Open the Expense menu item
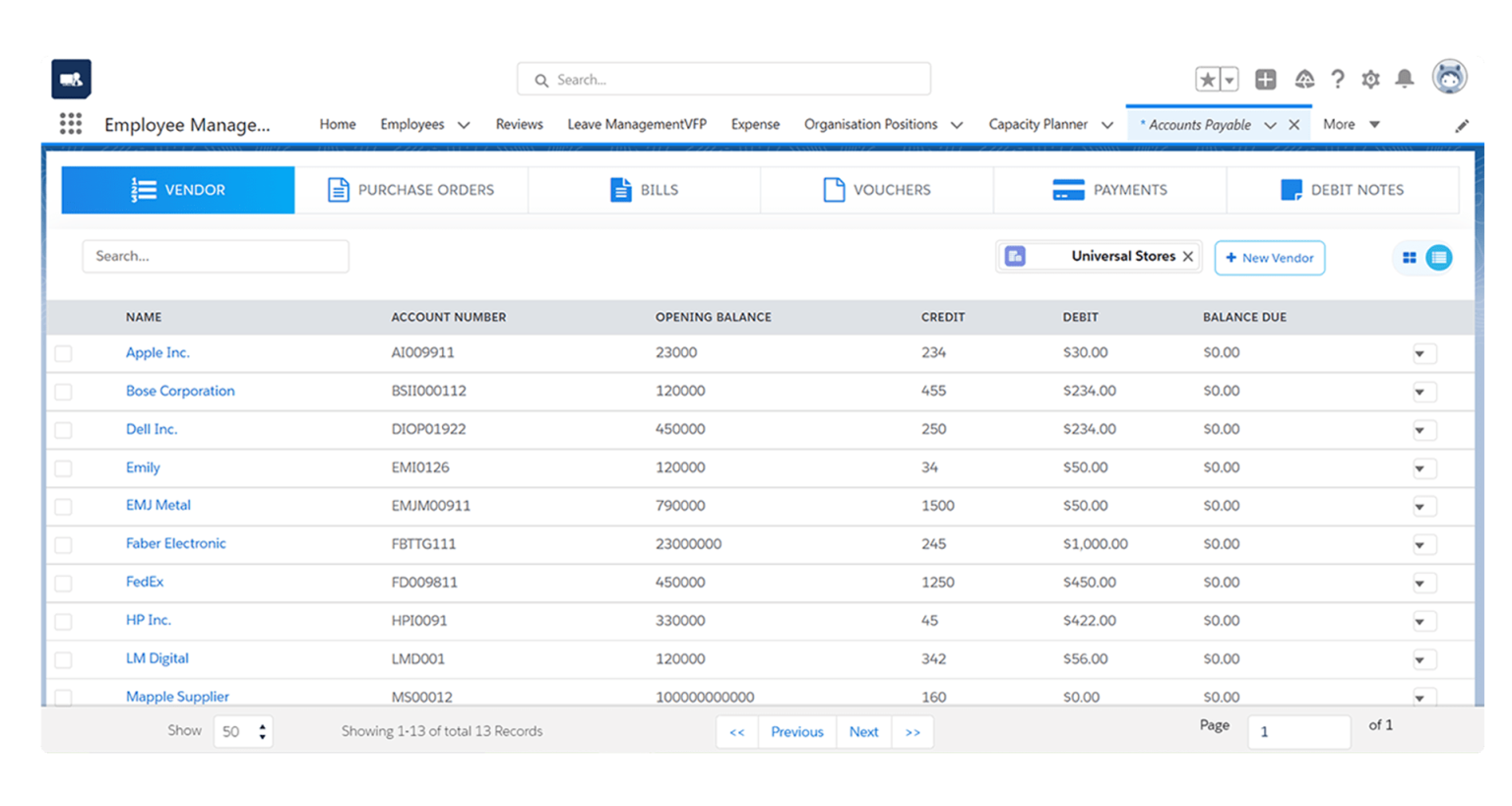1512x806 pixels. click(754, 124)
